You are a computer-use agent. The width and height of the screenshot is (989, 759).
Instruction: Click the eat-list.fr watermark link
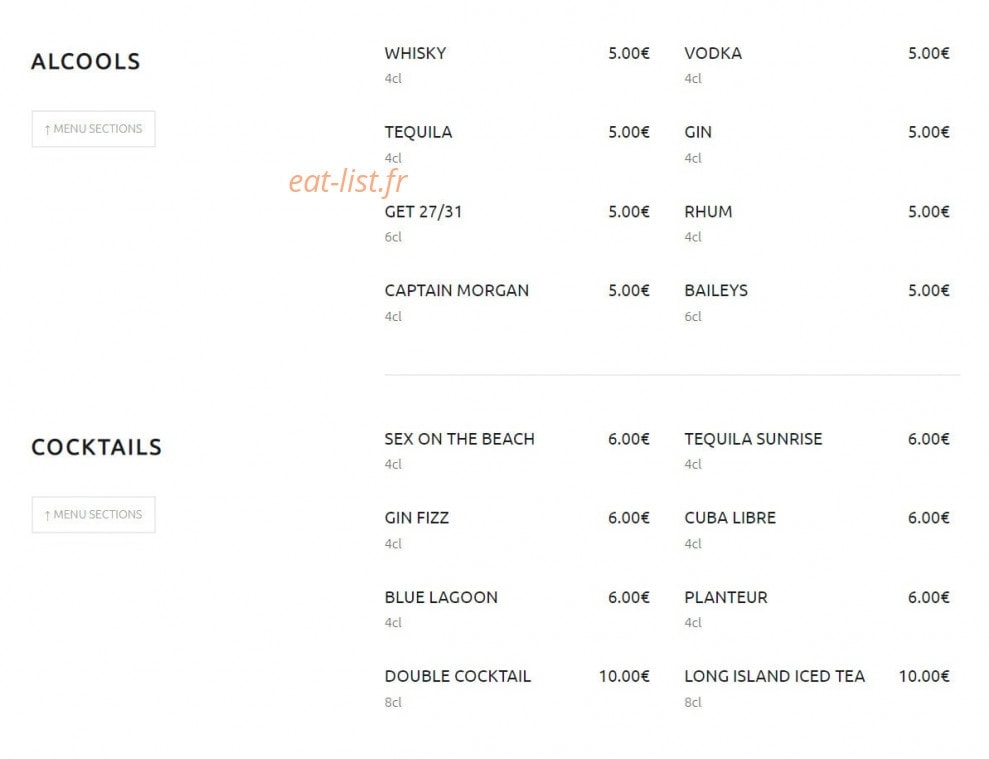pyautogui.click(x=348, y=181)
